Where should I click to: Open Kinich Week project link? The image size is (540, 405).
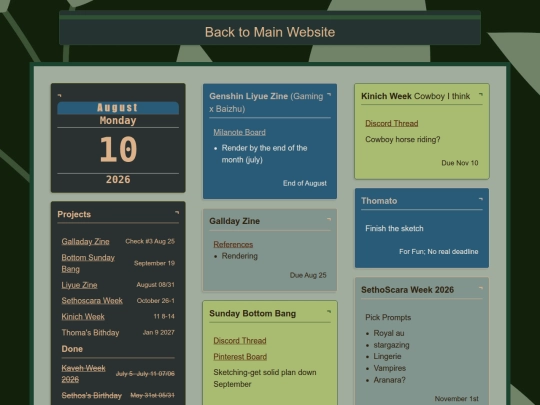coord(83,316)
